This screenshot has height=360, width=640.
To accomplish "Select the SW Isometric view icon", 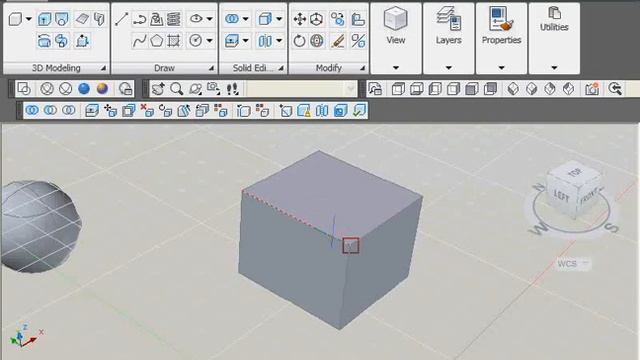I will tap(513, 89).
